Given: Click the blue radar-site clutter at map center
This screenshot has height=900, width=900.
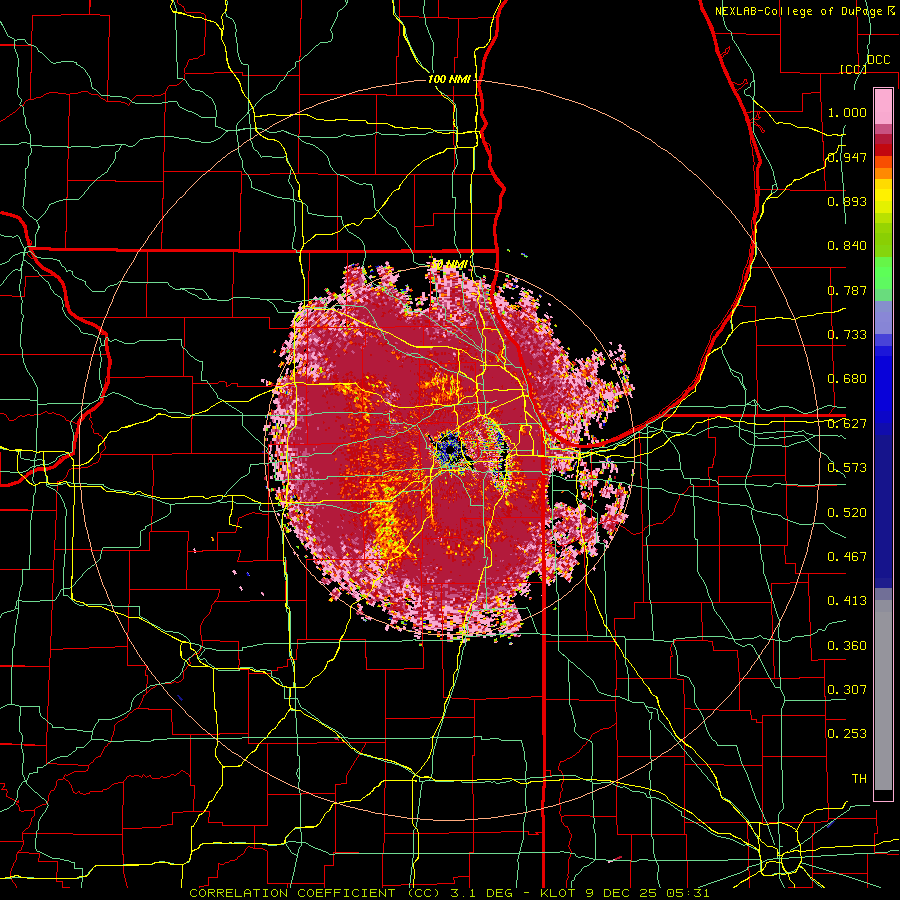Looking at the screenshot, I should [449, 449].
